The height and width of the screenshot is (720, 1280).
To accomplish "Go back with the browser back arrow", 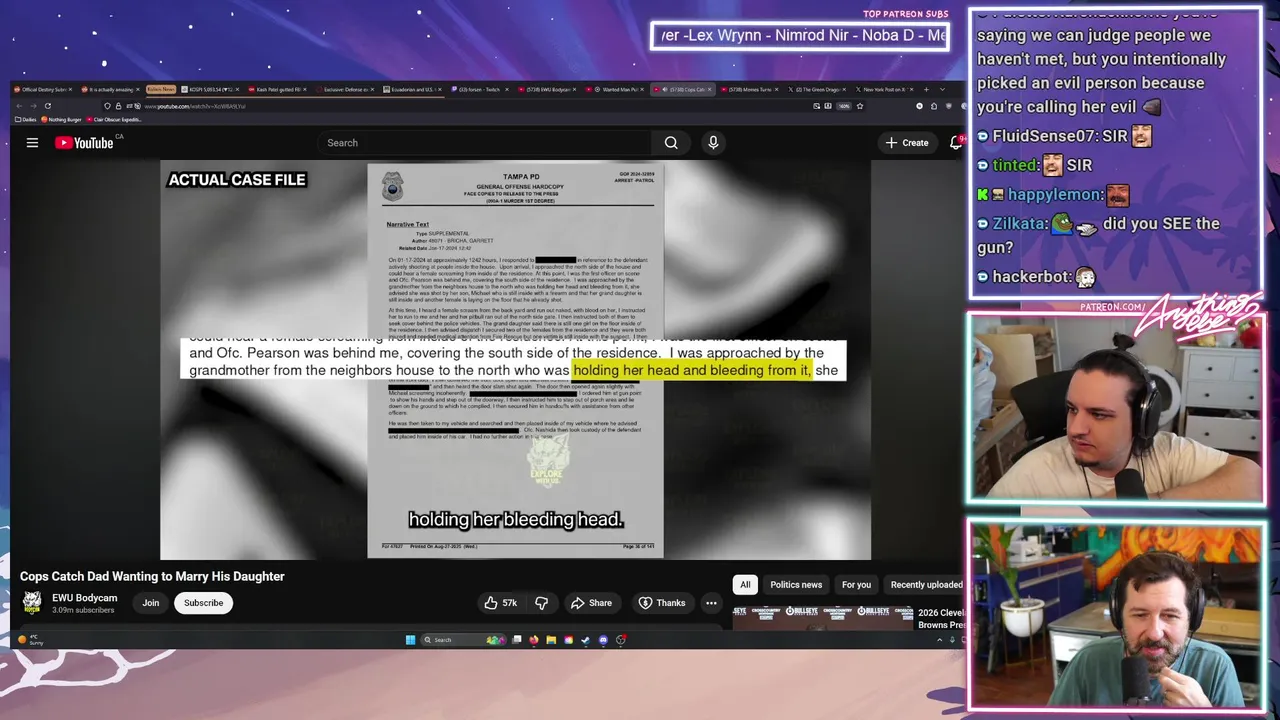I will (19, 106).
